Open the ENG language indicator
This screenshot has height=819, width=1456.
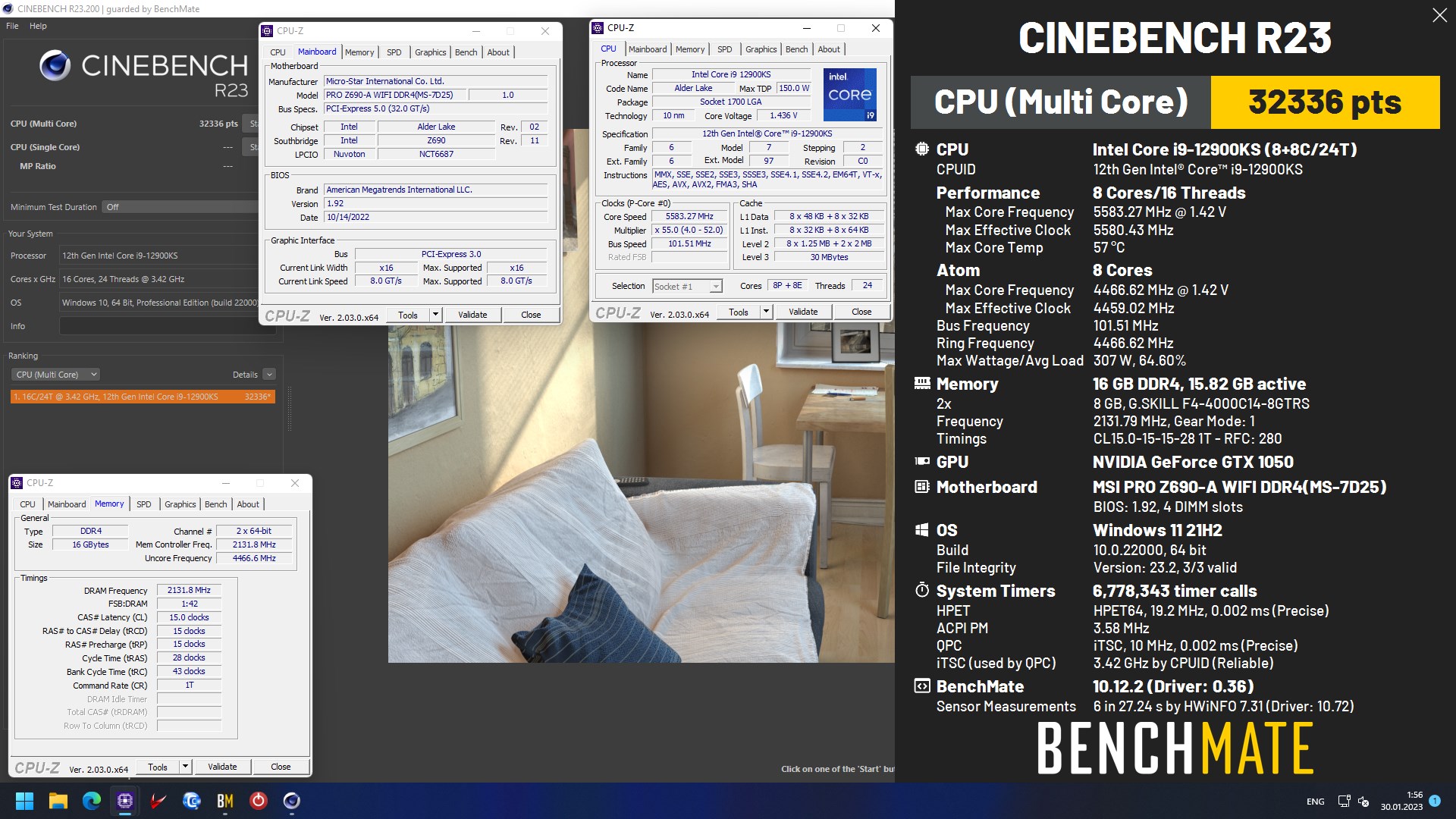1316,802
